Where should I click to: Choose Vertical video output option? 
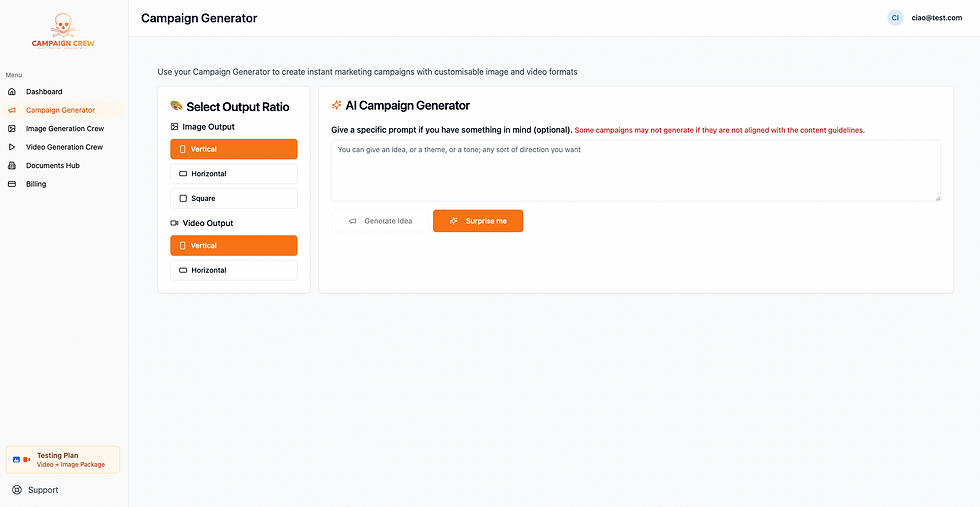click(x=233, y=245)
